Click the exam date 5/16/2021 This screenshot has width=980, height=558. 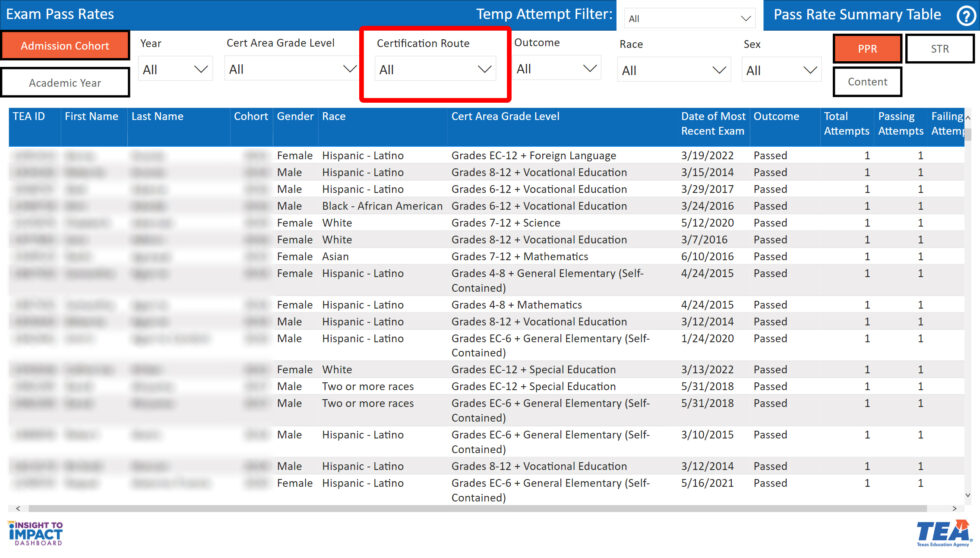pos(707,483)
